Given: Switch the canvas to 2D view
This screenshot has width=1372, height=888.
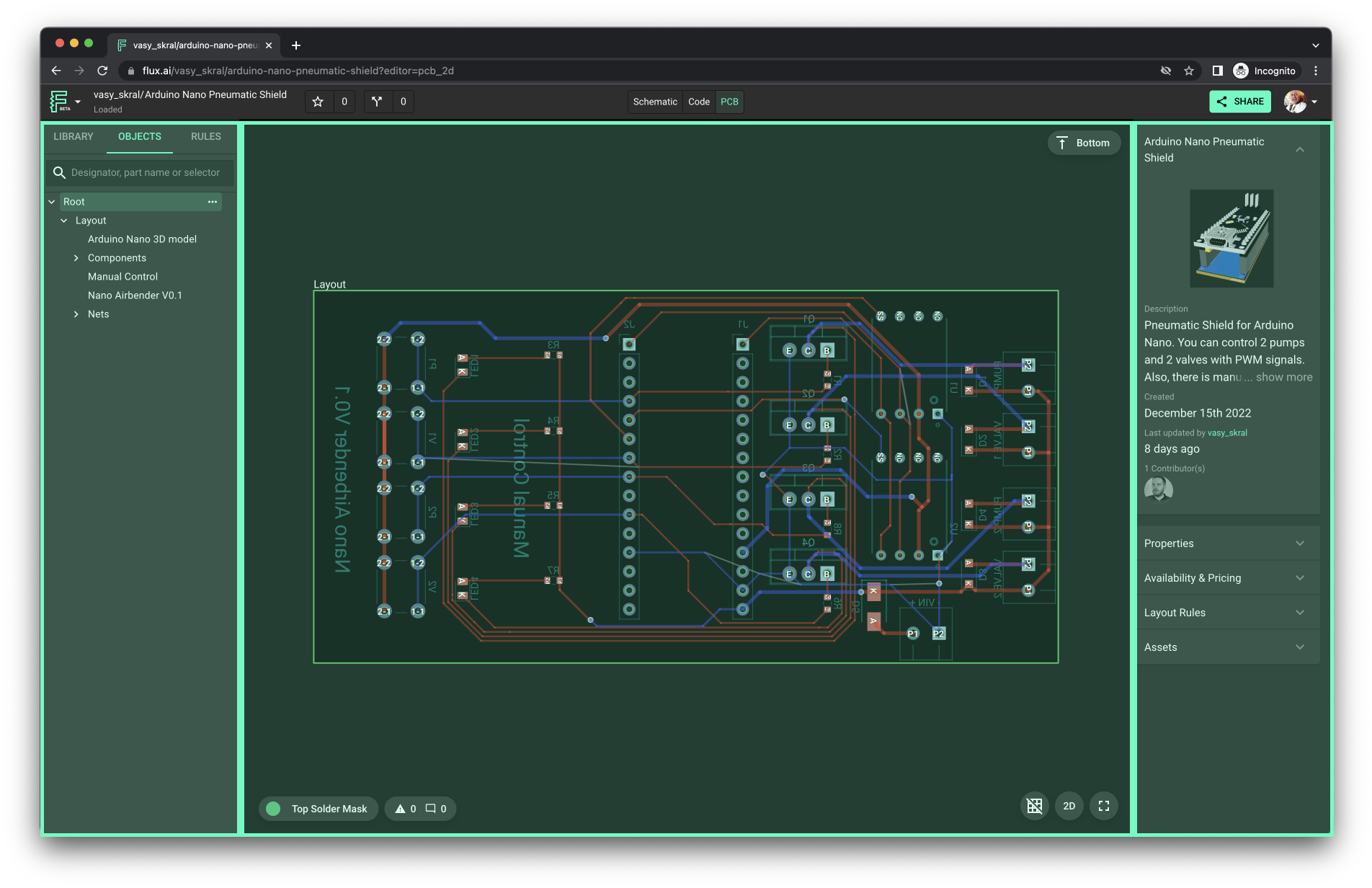Looking at the screenshot, I should [1069, 806].
